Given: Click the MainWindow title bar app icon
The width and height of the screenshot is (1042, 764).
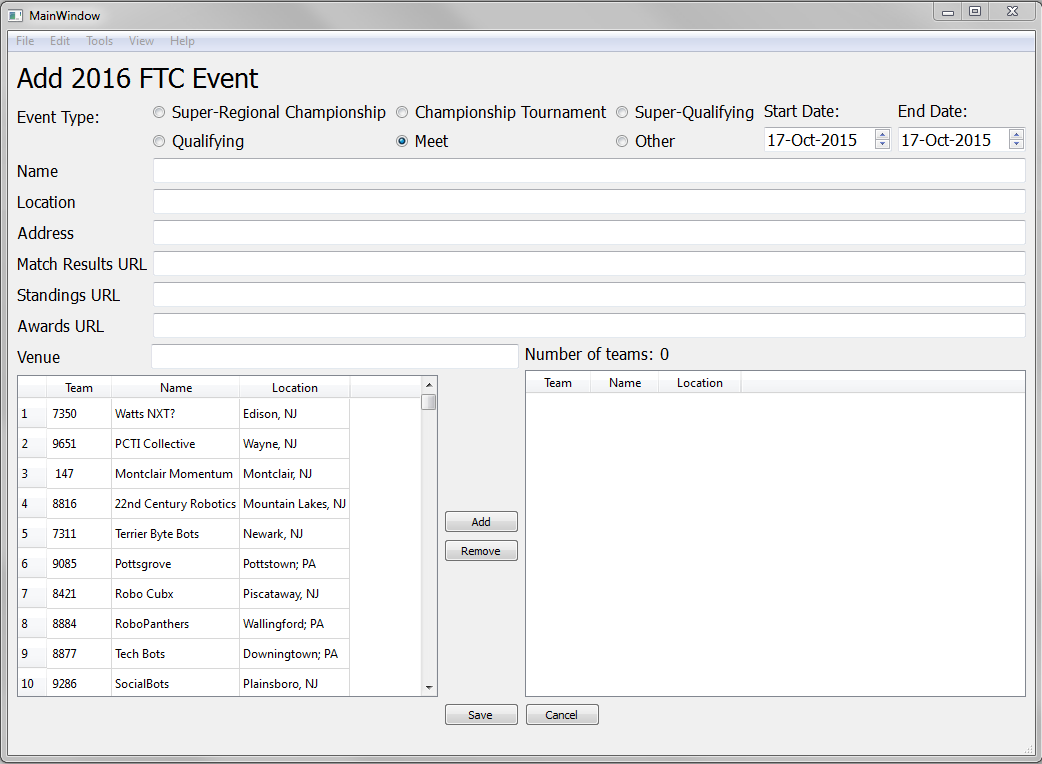Looking at the screenshot, I should (16, 16).
